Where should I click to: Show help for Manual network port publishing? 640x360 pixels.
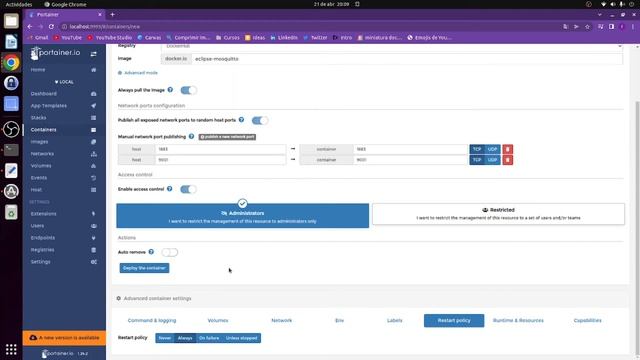click(191, 136)
